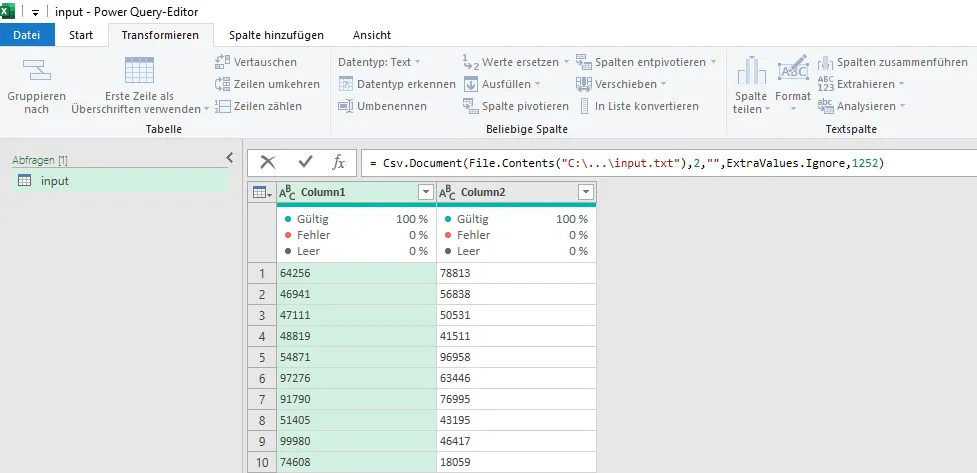Open the Analysieren dropdown
The width and height of the screenshot is (977, 473).
862,106
